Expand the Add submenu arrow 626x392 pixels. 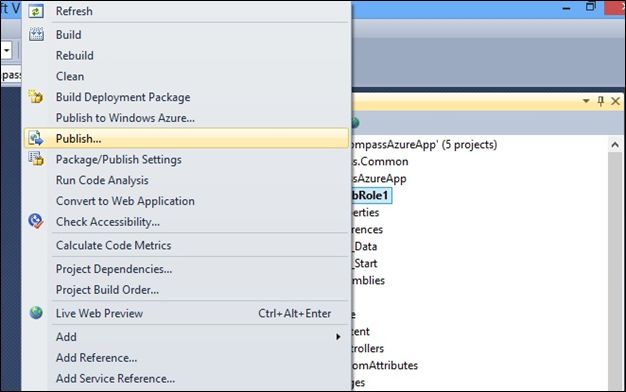pyautogui.click(x=338, y=337)
